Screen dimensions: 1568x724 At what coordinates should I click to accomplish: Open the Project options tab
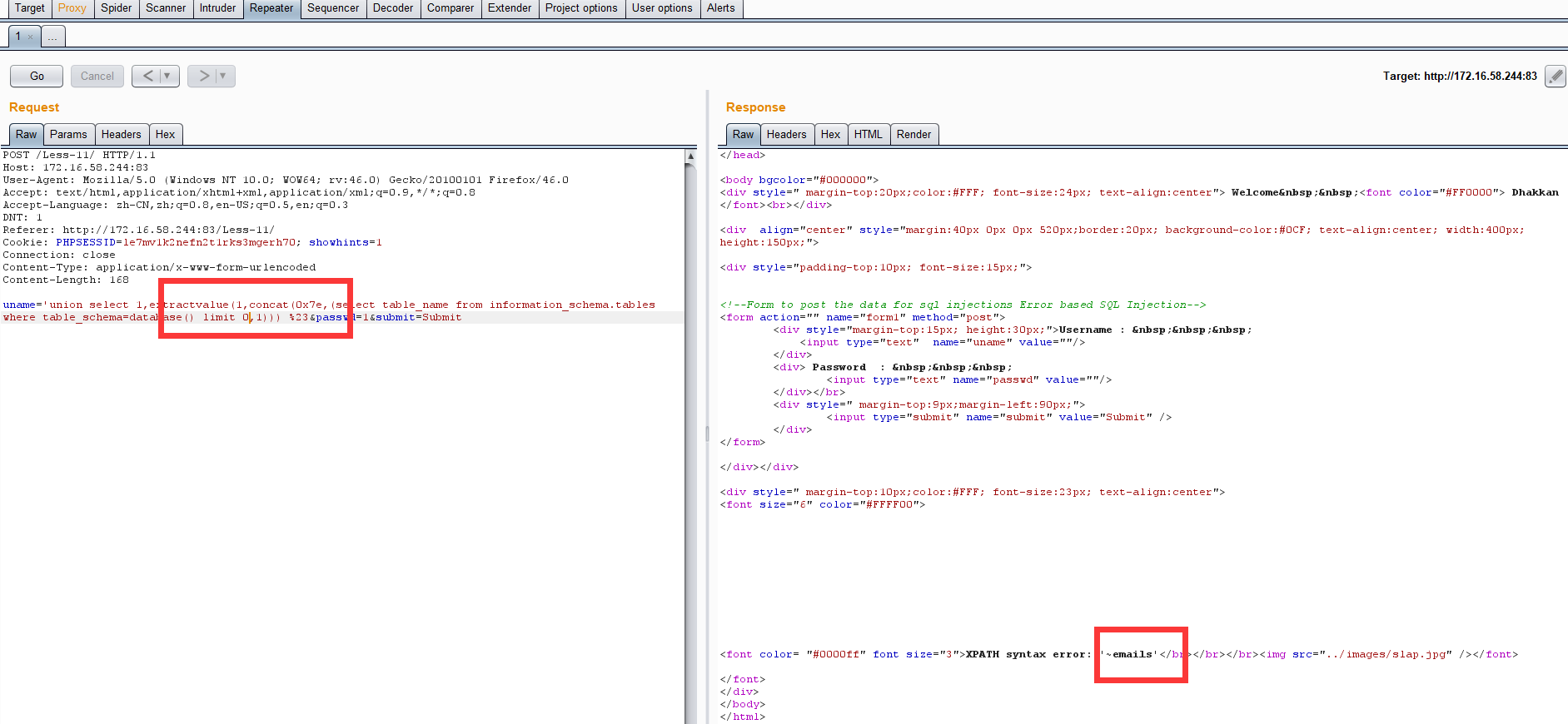[x=581, y=8]
